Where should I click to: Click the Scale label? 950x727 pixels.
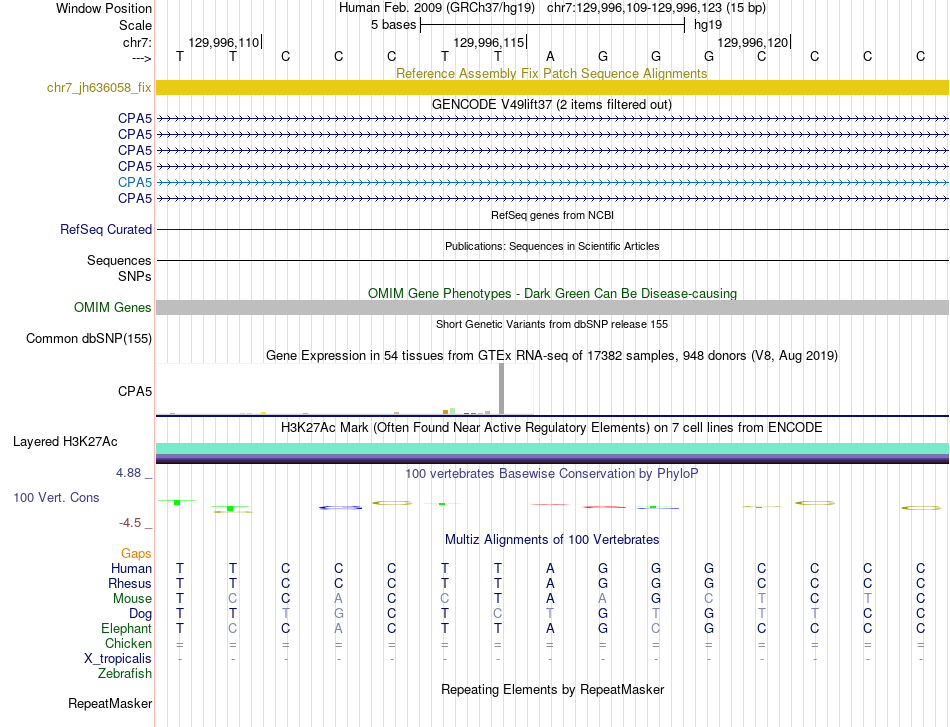[135, 26]
